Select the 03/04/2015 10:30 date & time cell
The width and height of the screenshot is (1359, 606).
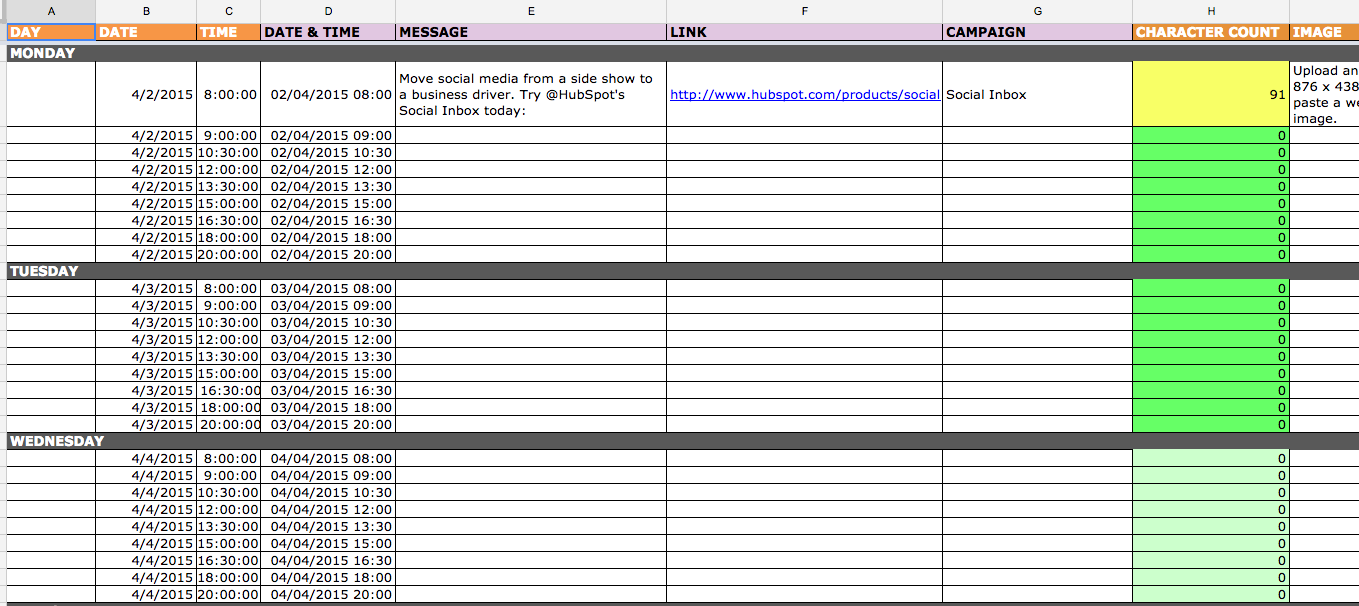coord(328,323)
